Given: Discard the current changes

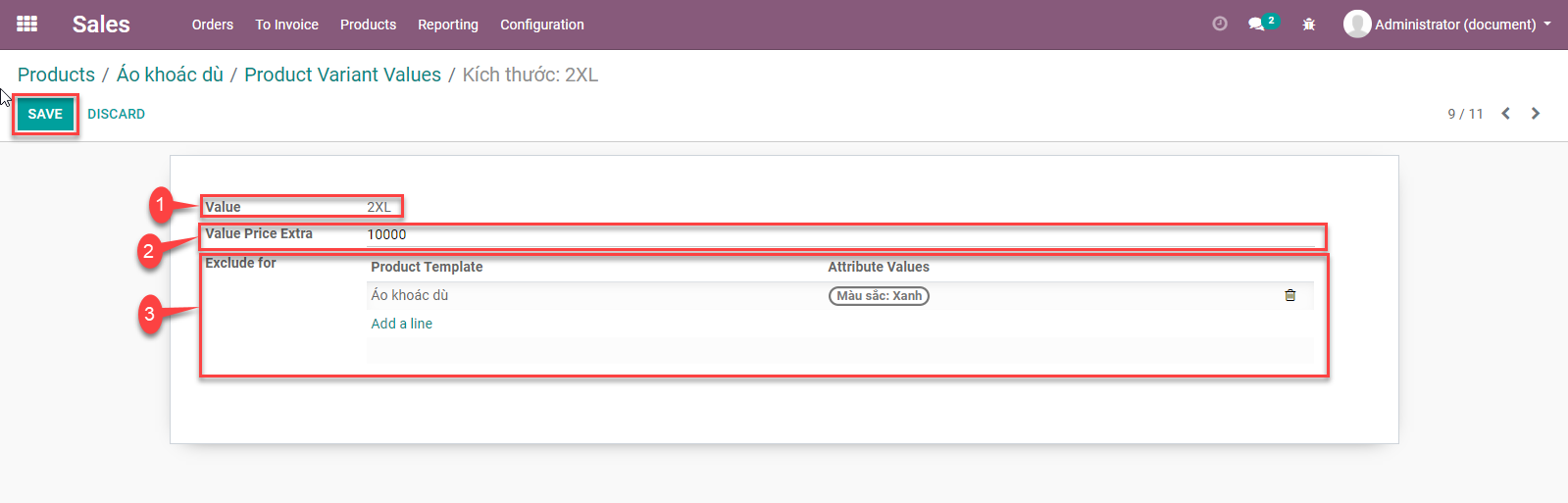Looking at the screenshot, I should coord(116,114).
